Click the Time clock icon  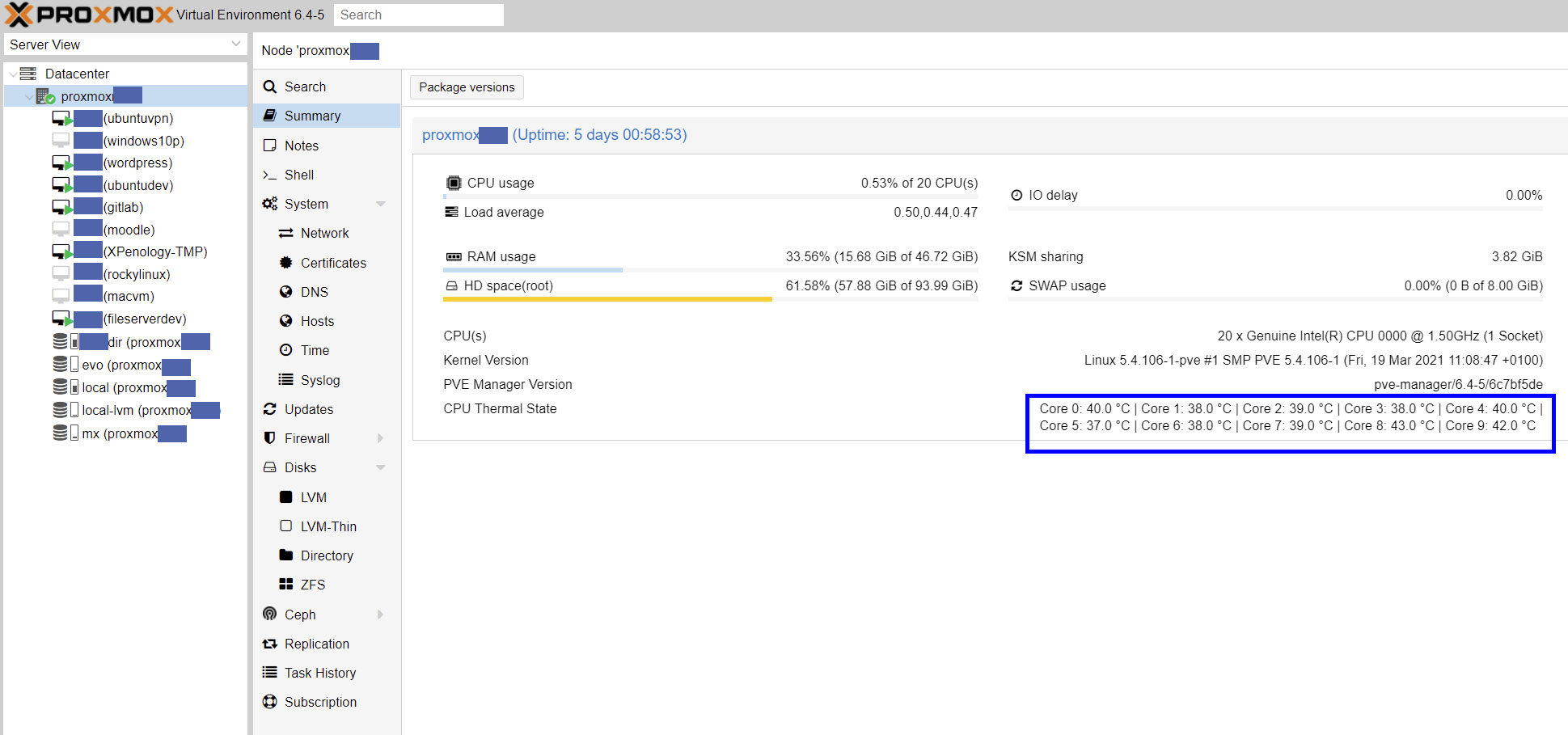[x=285, y=350]
